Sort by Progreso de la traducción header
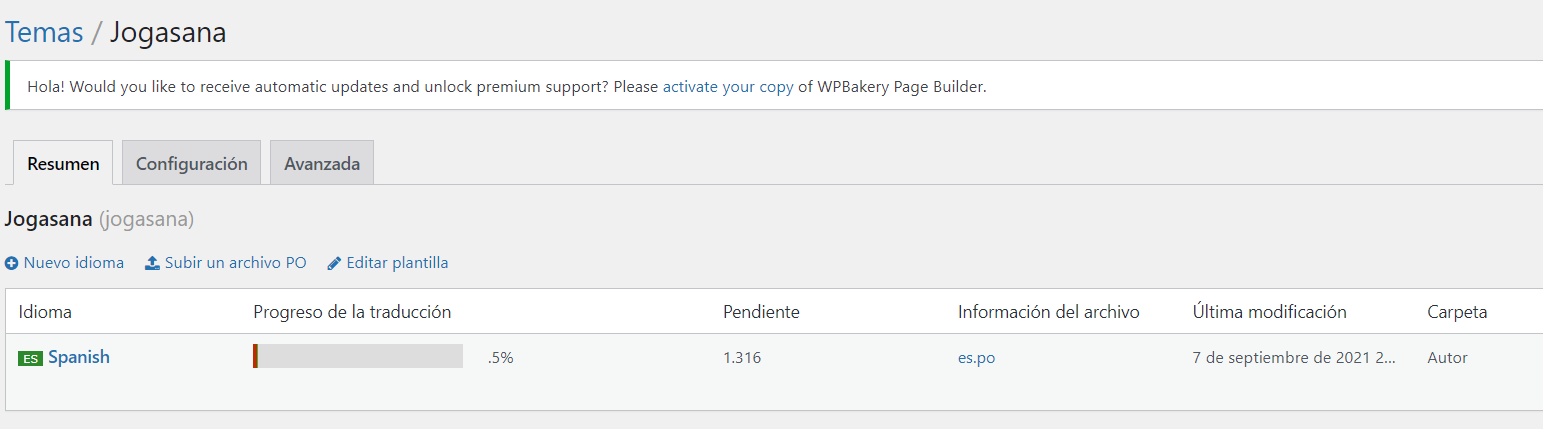Screen dimensions: 1543x429 click(x=352, y=312)
